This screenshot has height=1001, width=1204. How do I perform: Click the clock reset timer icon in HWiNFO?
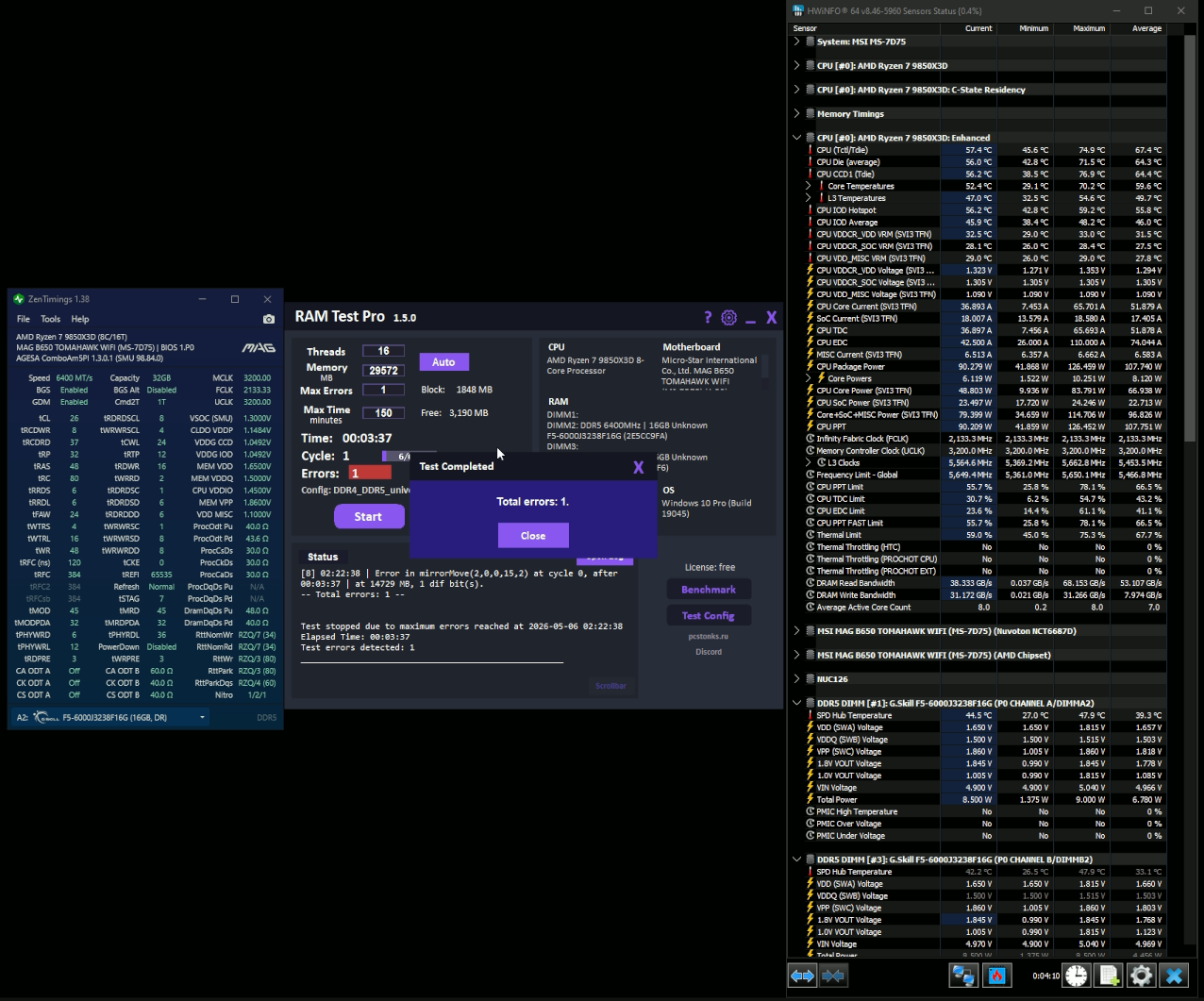[x=1077, y=976]
